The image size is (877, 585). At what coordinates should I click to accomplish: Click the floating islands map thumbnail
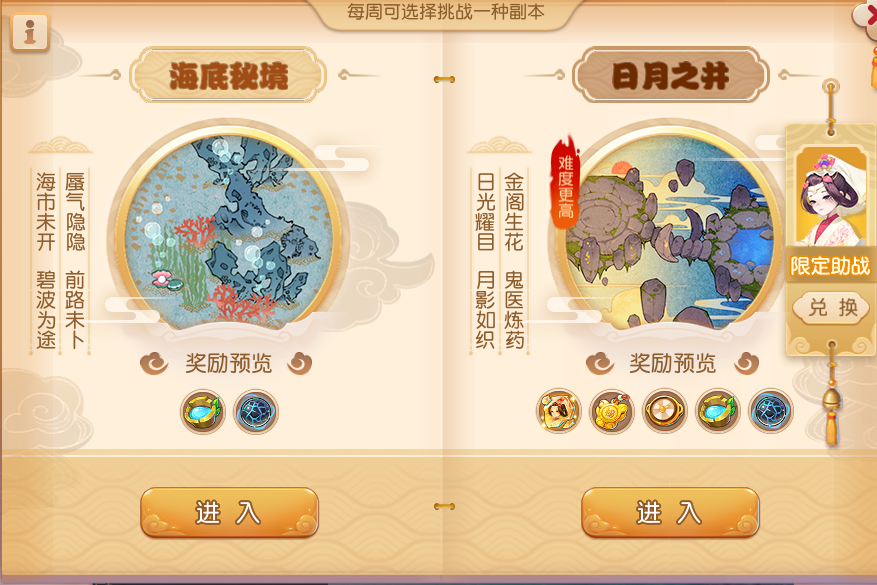pos(669,230)
